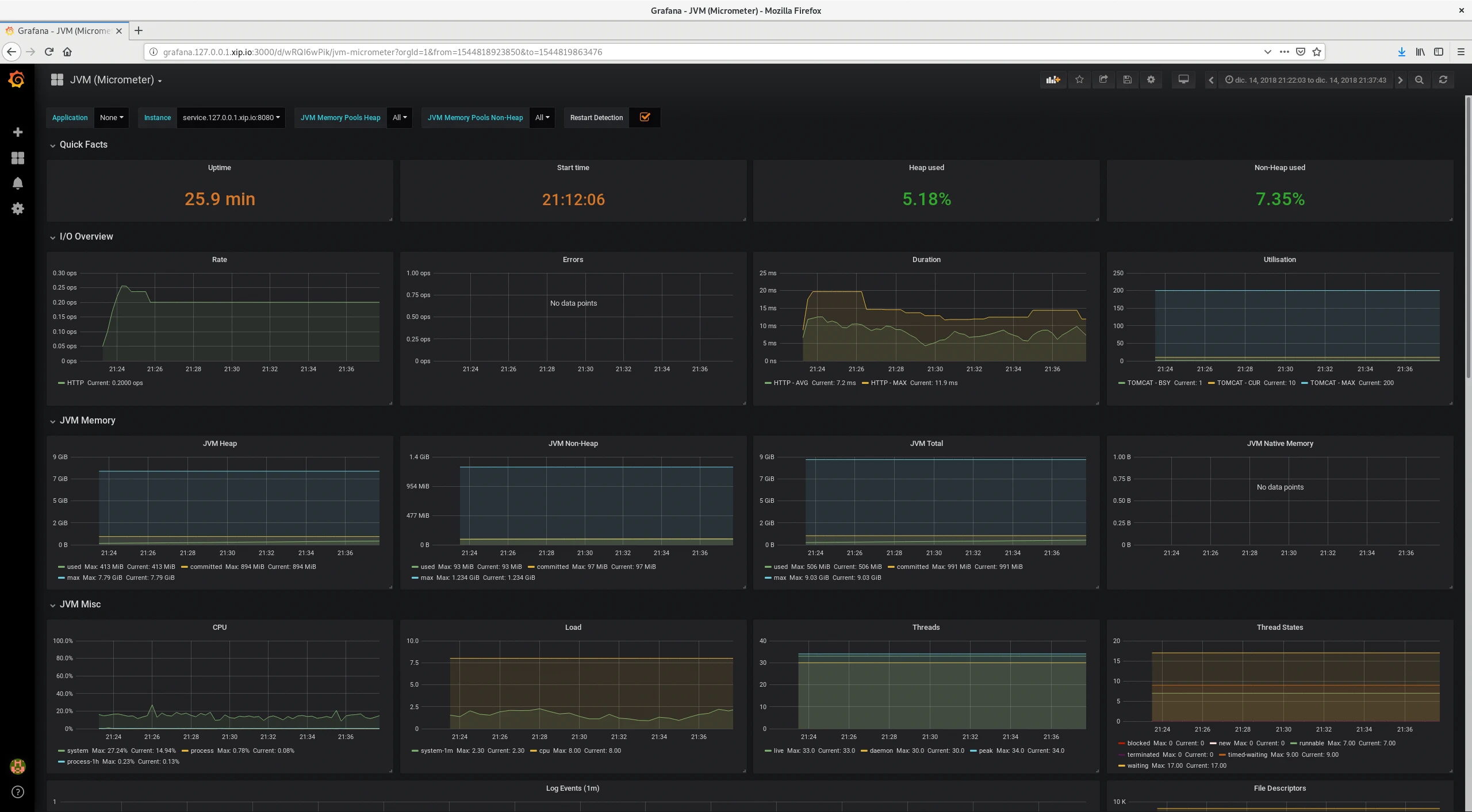Star this dashboard as favorite
The image size is (1472, 812).
(1079, 80)
